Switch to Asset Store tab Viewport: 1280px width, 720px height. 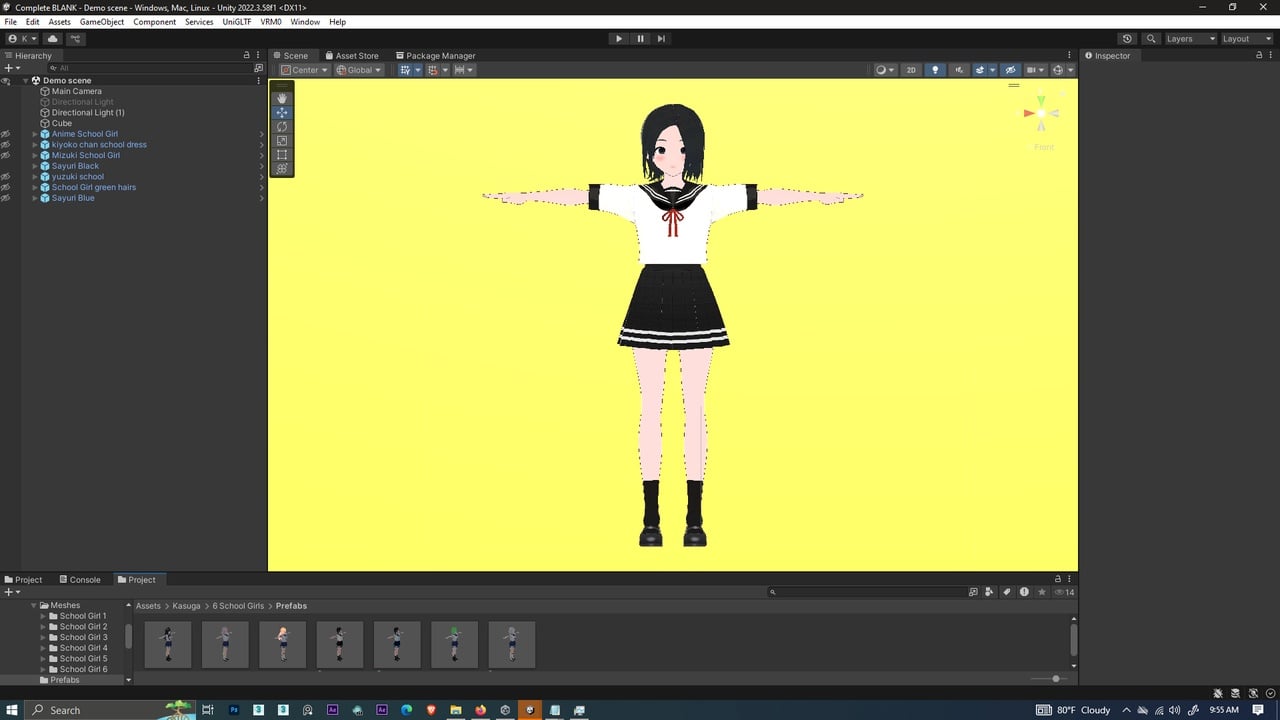pyautogui.click(x=350, y=56)
